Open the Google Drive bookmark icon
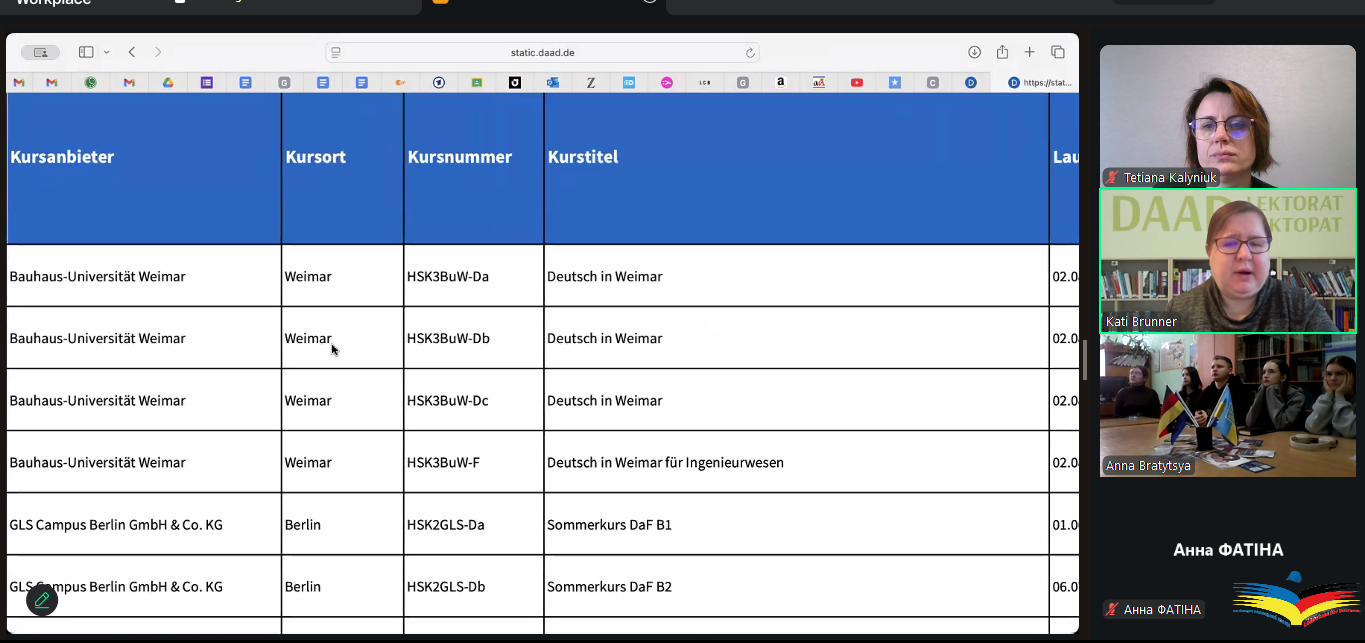Screen dimensions: 1365x643 click(x=168, y=83)
